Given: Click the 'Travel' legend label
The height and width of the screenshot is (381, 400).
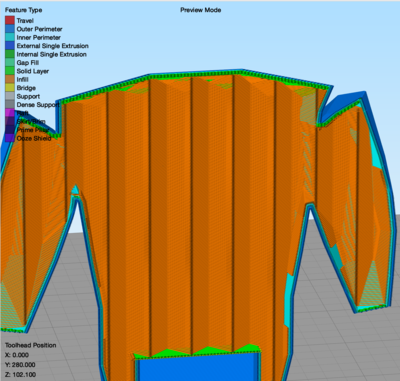Looking at the screenshot, I should point(25,21).
